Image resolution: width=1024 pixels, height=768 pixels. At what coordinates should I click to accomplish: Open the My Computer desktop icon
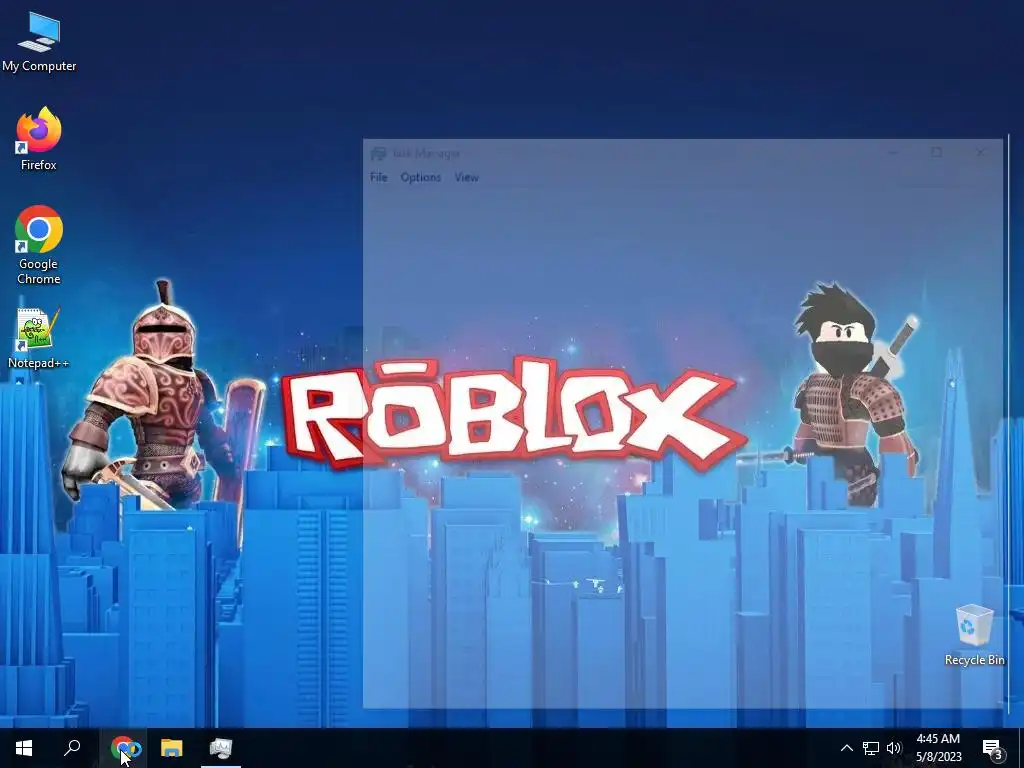(39, 42)
